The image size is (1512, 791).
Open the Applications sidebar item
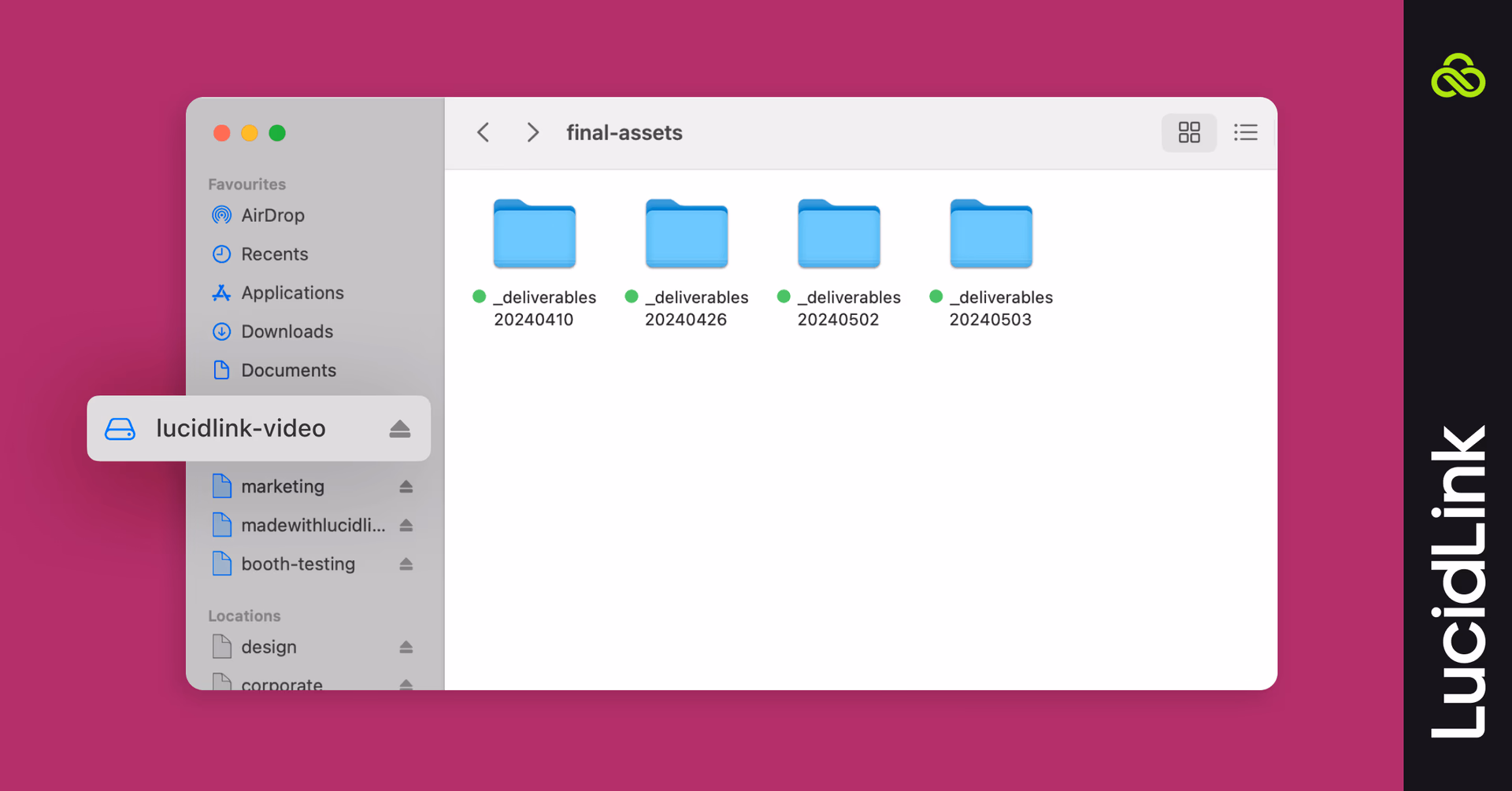[292, 292]
